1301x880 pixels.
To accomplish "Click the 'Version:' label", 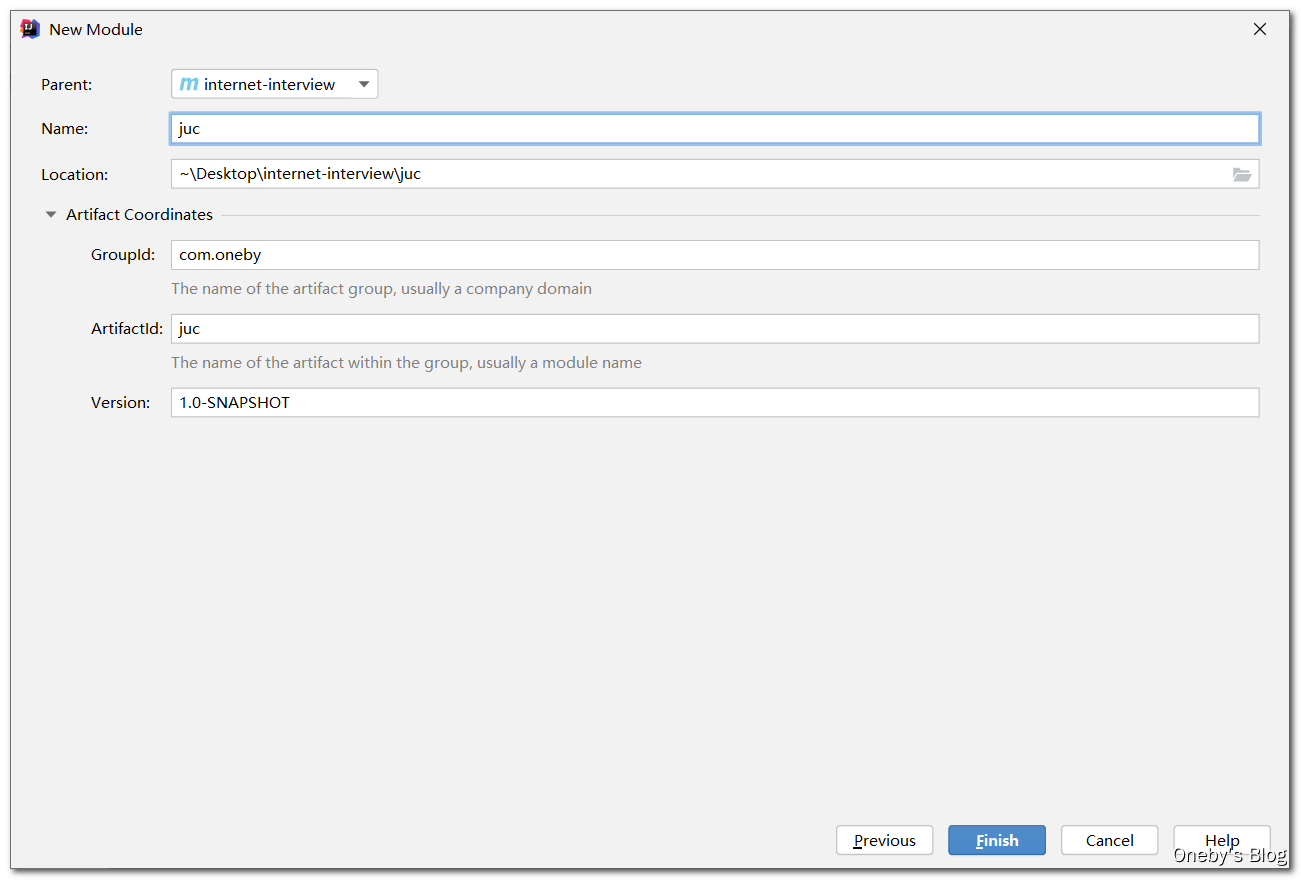I will (x=120, y=403).
